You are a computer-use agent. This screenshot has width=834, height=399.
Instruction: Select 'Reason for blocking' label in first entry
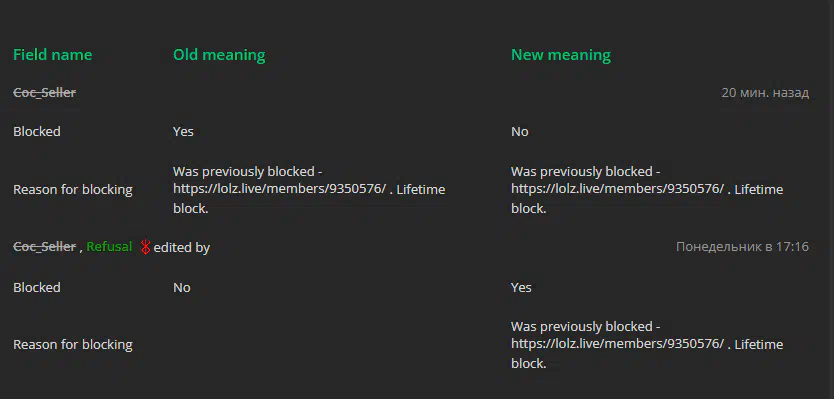pos(73,189)
